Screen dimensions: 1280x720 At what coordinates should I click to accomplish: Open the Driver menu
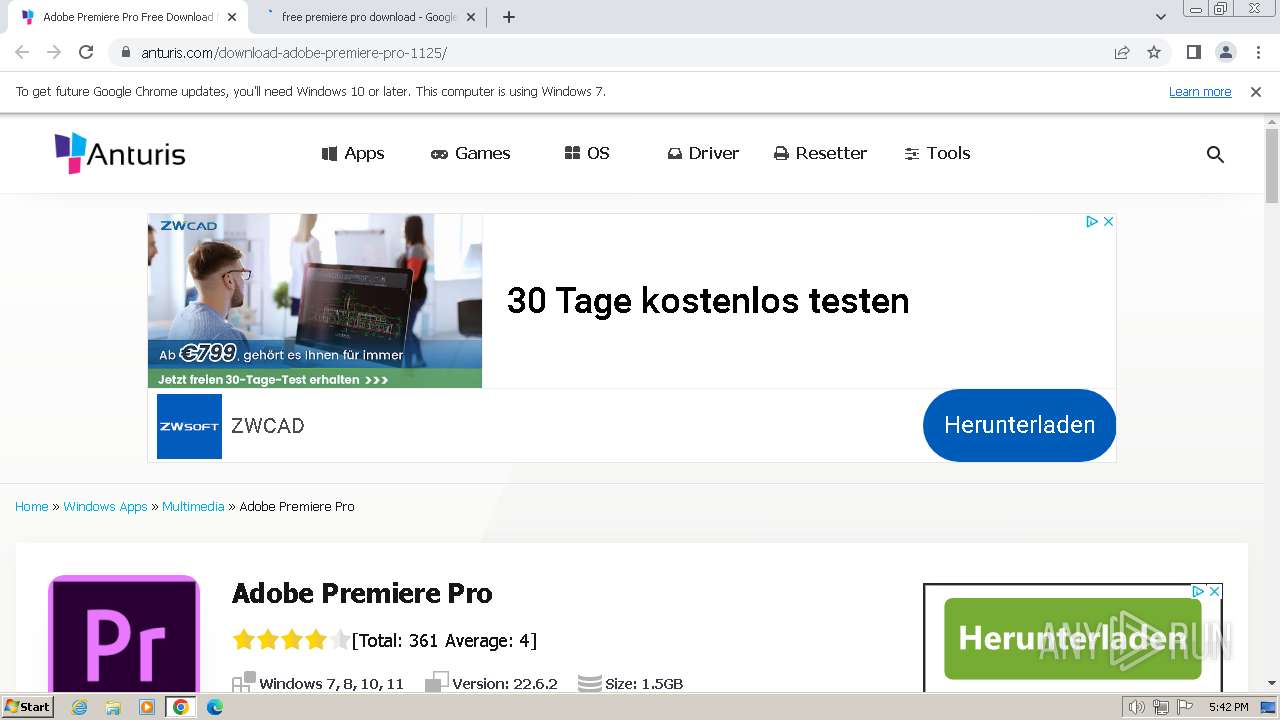coord(703,153)
